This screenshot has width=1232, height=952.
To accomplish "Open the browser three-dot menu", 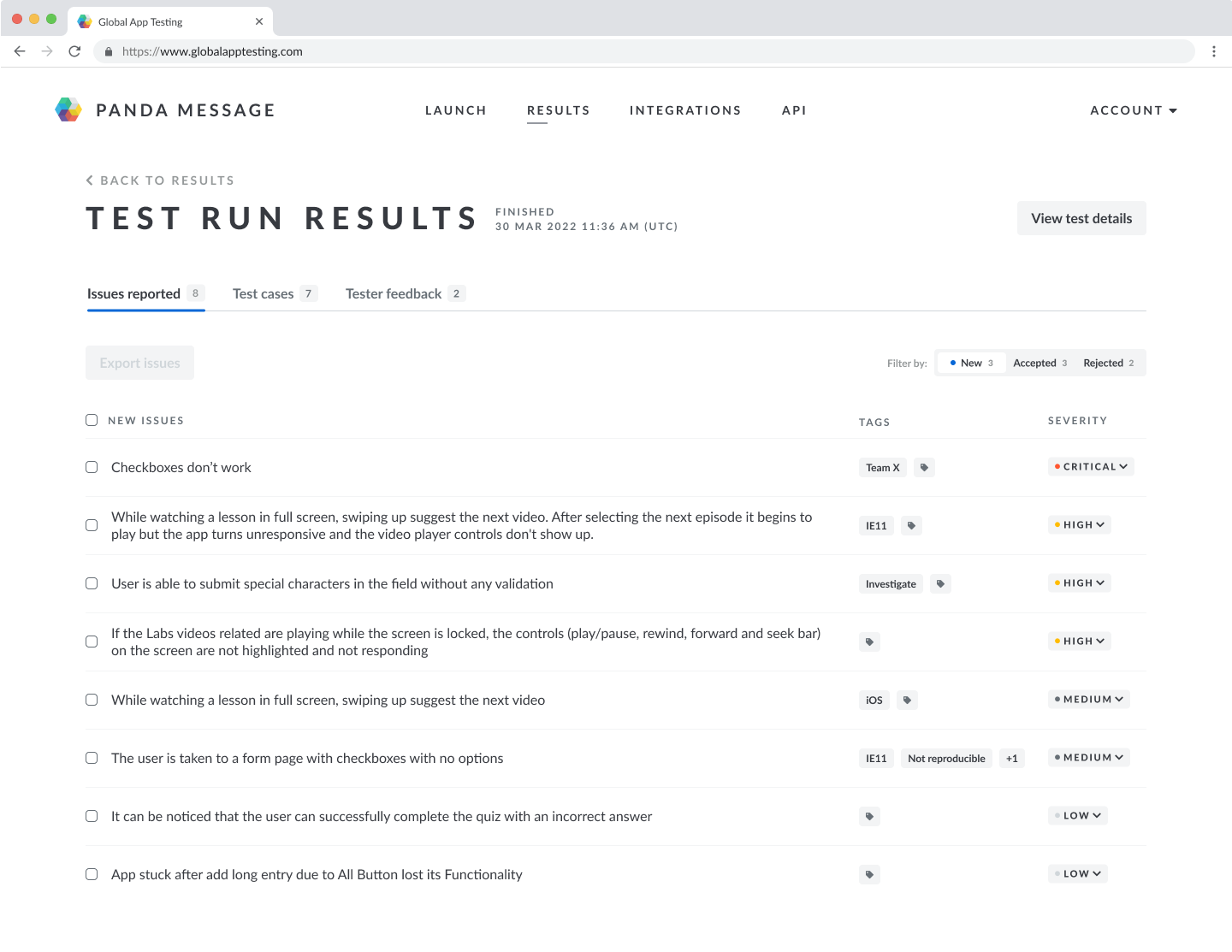I will click(1213, 51).
